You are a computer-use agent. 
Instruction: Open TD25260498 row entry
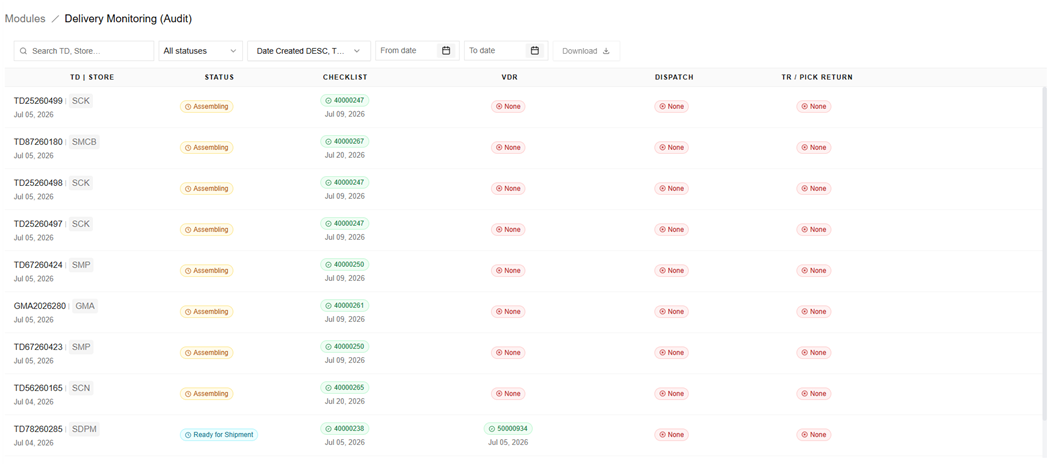38,183
